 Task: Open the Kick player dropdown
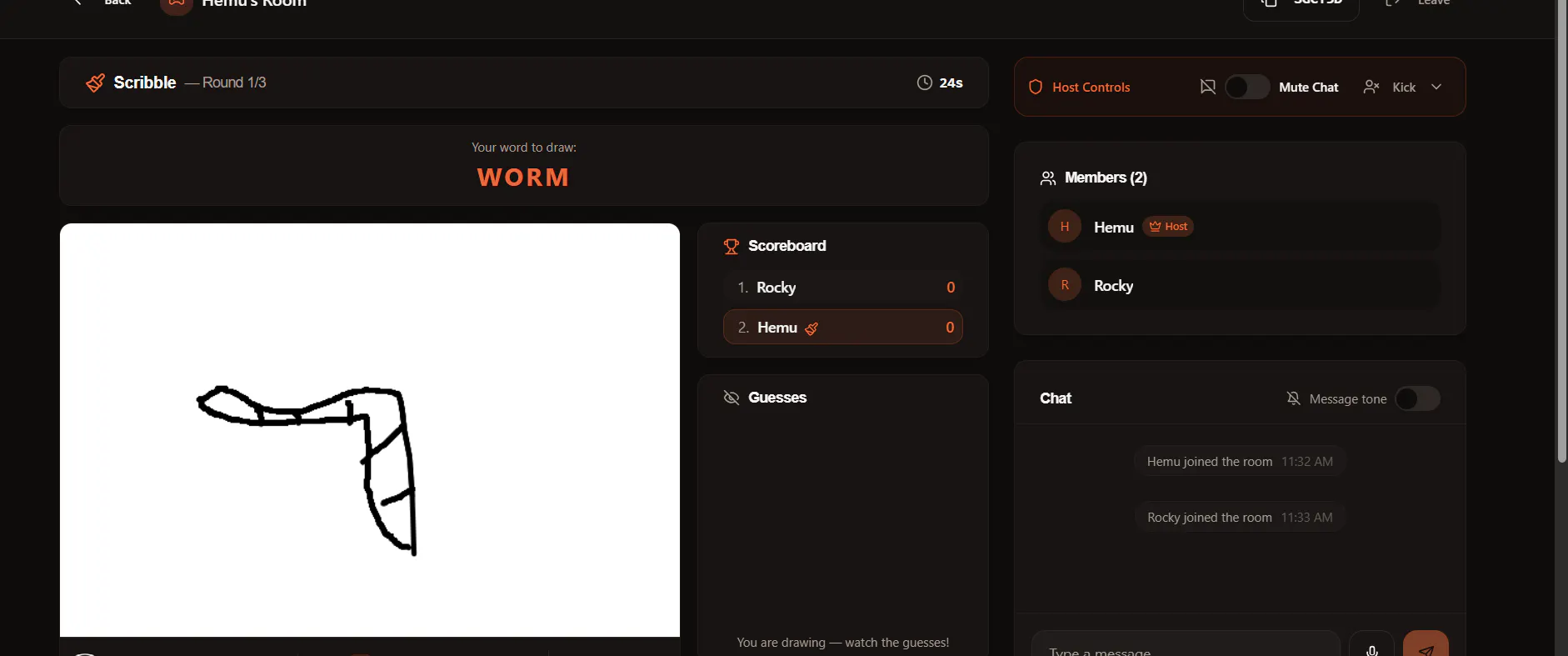[1403, 87]
